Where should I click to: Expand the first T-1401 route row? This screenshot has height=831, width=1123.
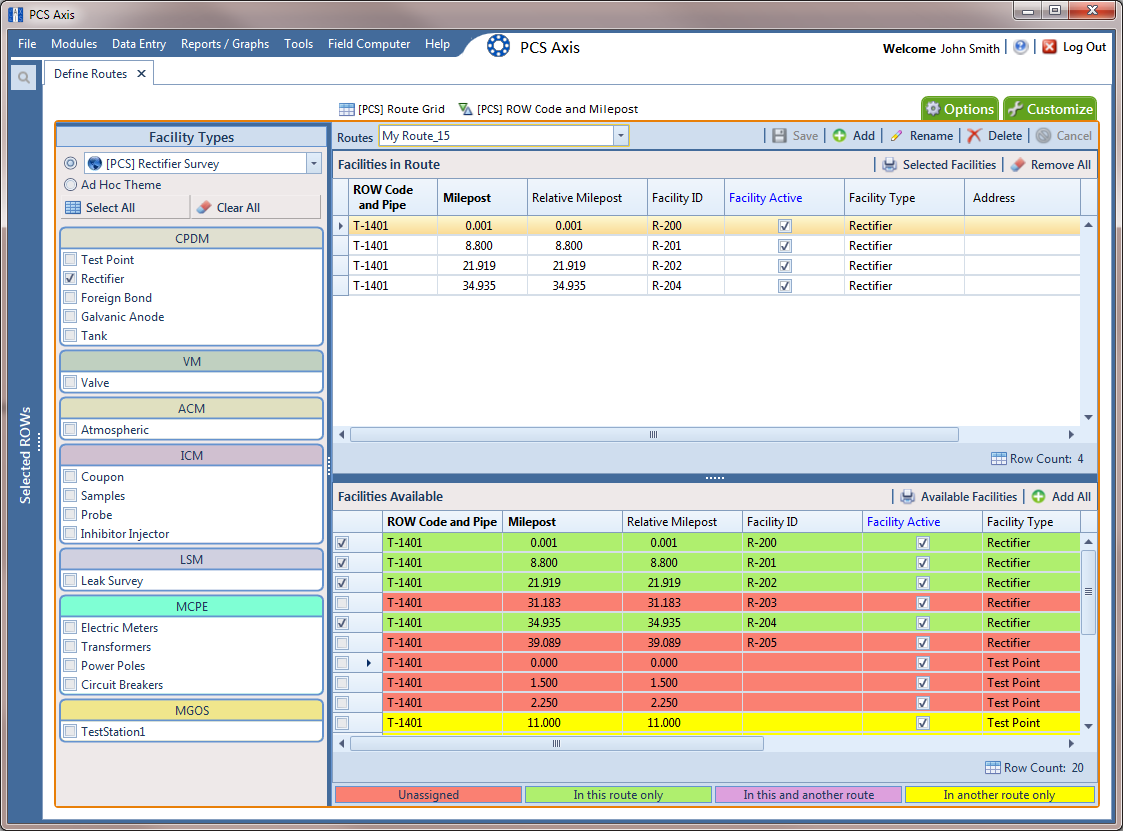click(x=341, y=226)
